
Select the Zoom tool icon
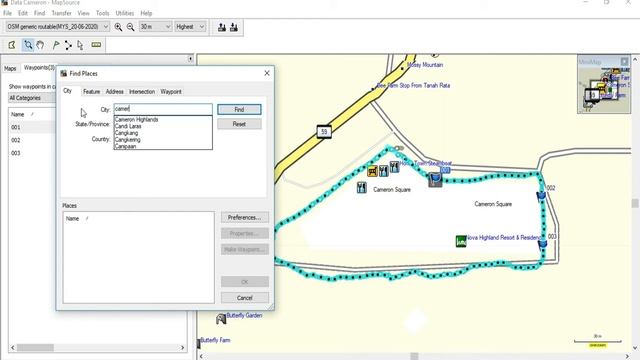tap(28, 45)
